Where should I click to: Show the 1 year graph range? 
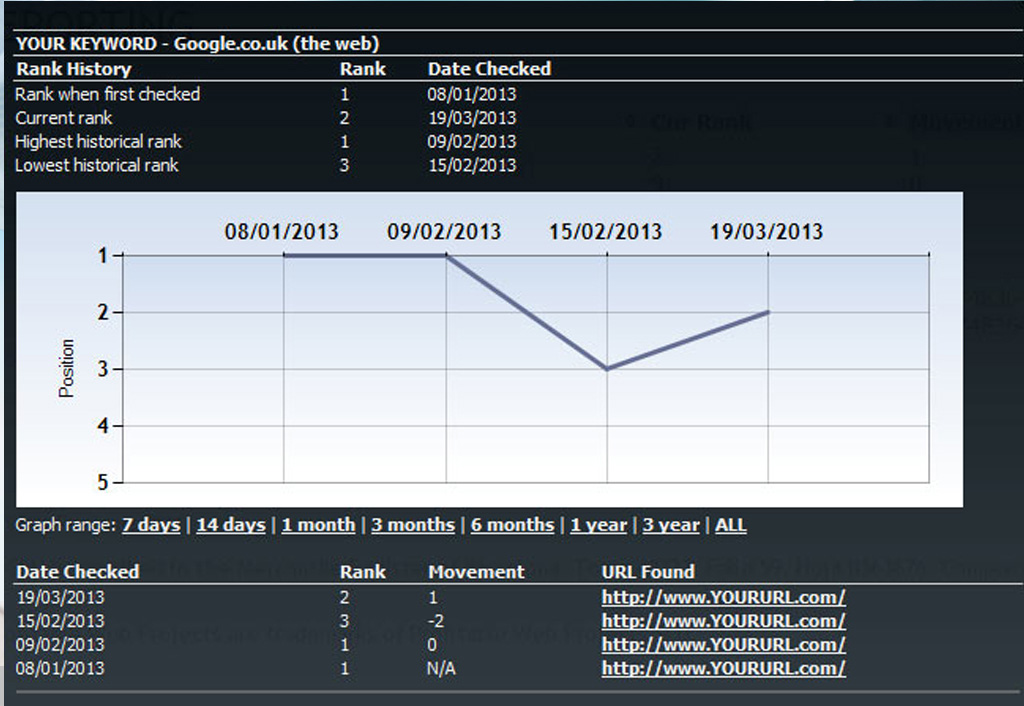(598, 525)
